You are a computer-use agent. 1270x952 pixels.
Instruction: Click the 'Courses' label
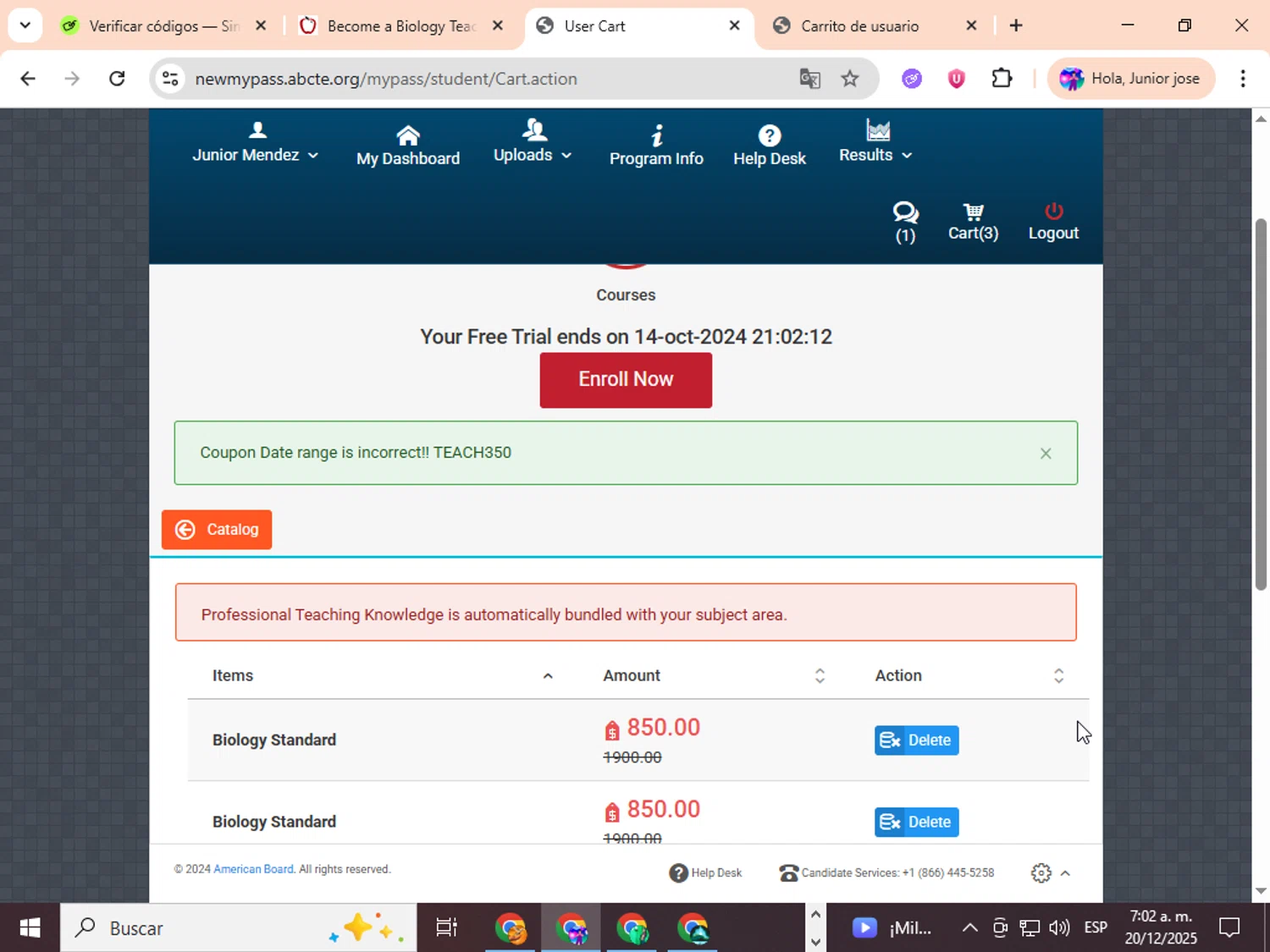[626, 295]
